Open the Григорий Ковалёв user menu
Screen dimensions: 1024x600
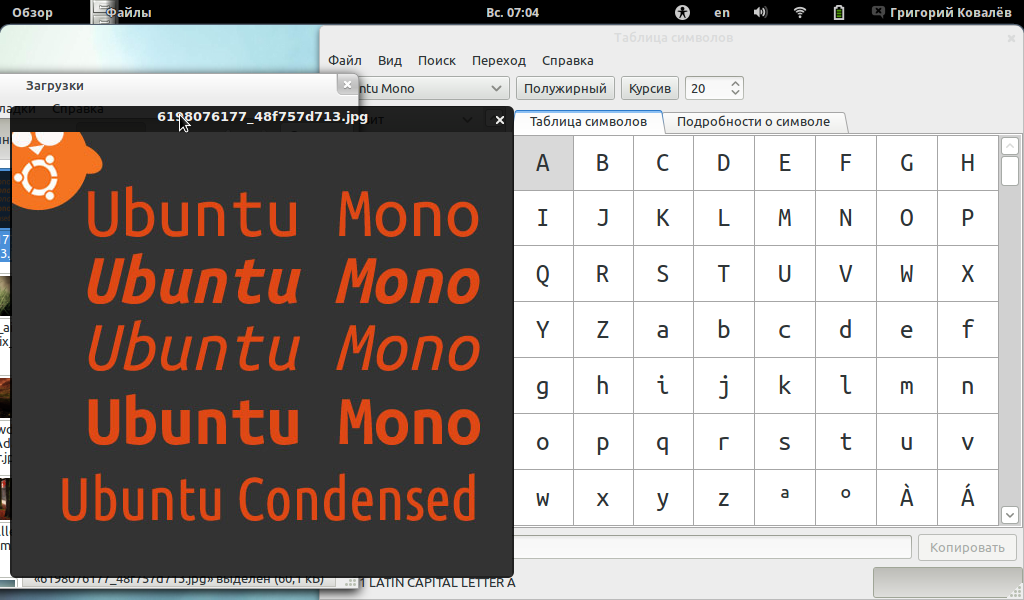[942, 12]
